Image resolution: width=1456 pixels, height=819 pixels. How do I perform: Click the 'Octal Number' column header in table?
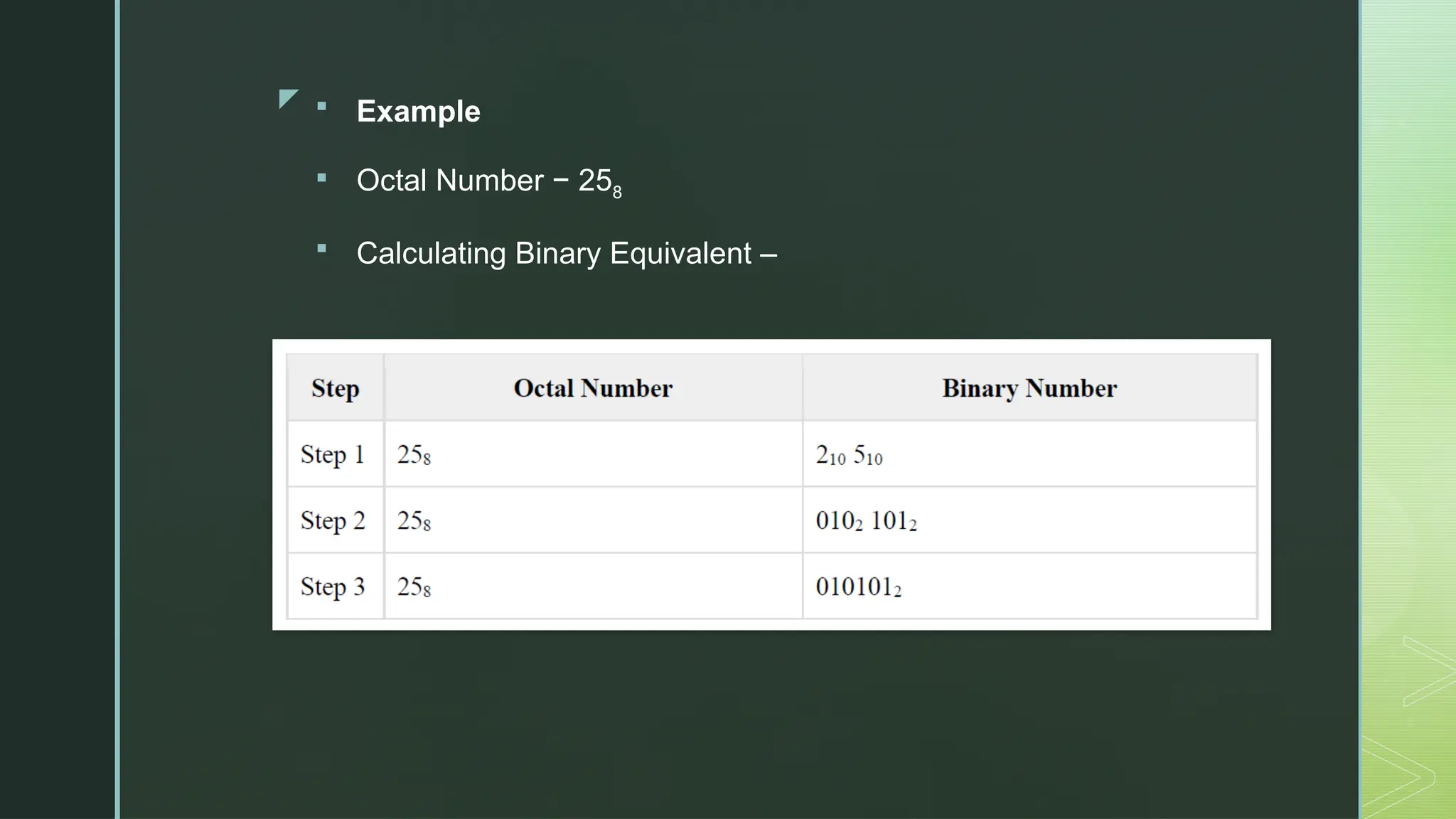point(593,388)
